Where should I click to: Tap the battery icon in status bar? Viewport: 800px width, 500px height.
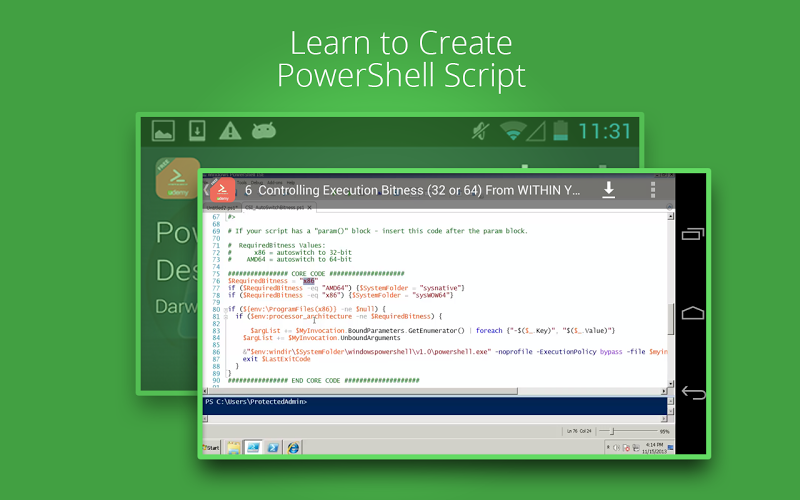click(561, 131)
